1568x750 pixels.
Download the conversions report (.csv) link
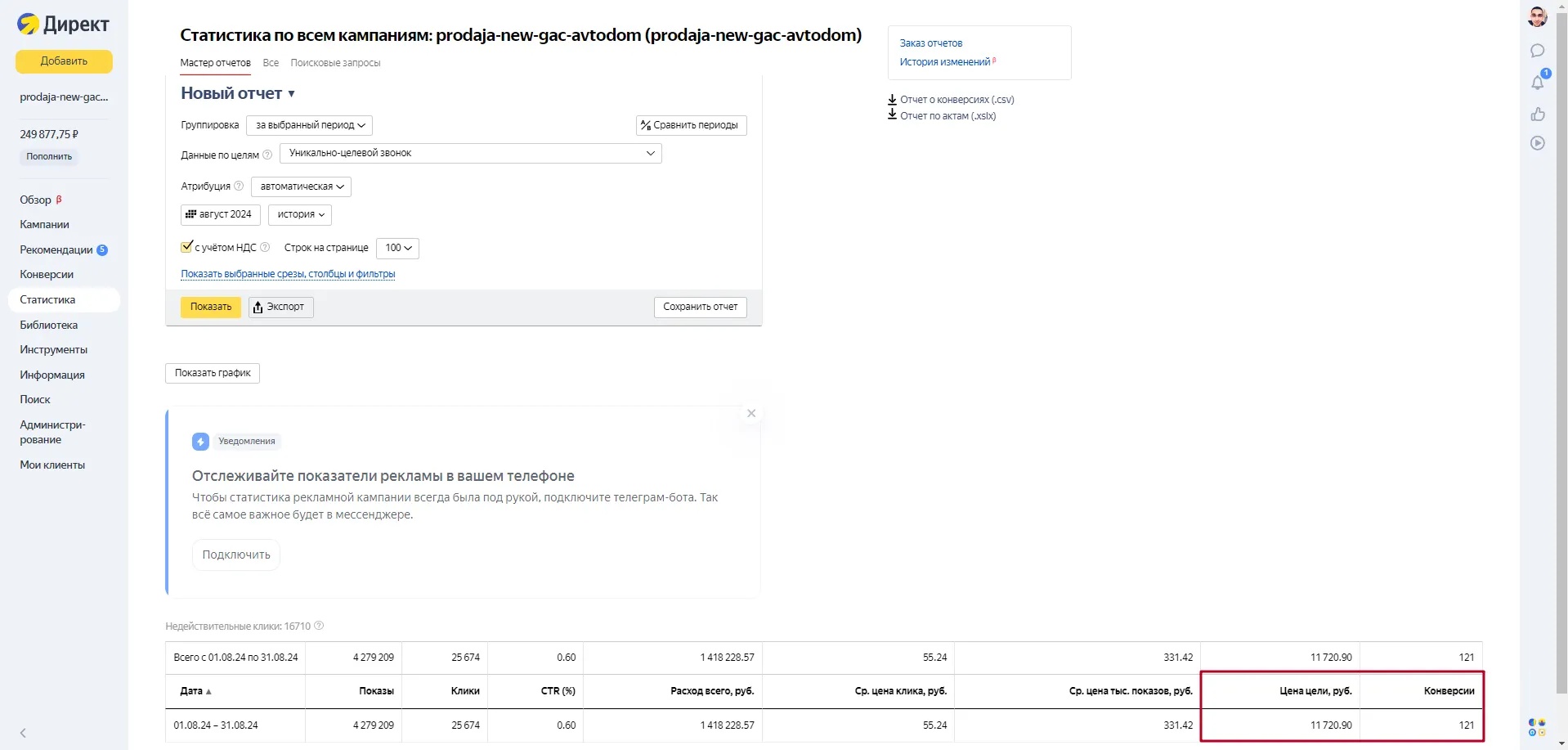pos(956,100)
